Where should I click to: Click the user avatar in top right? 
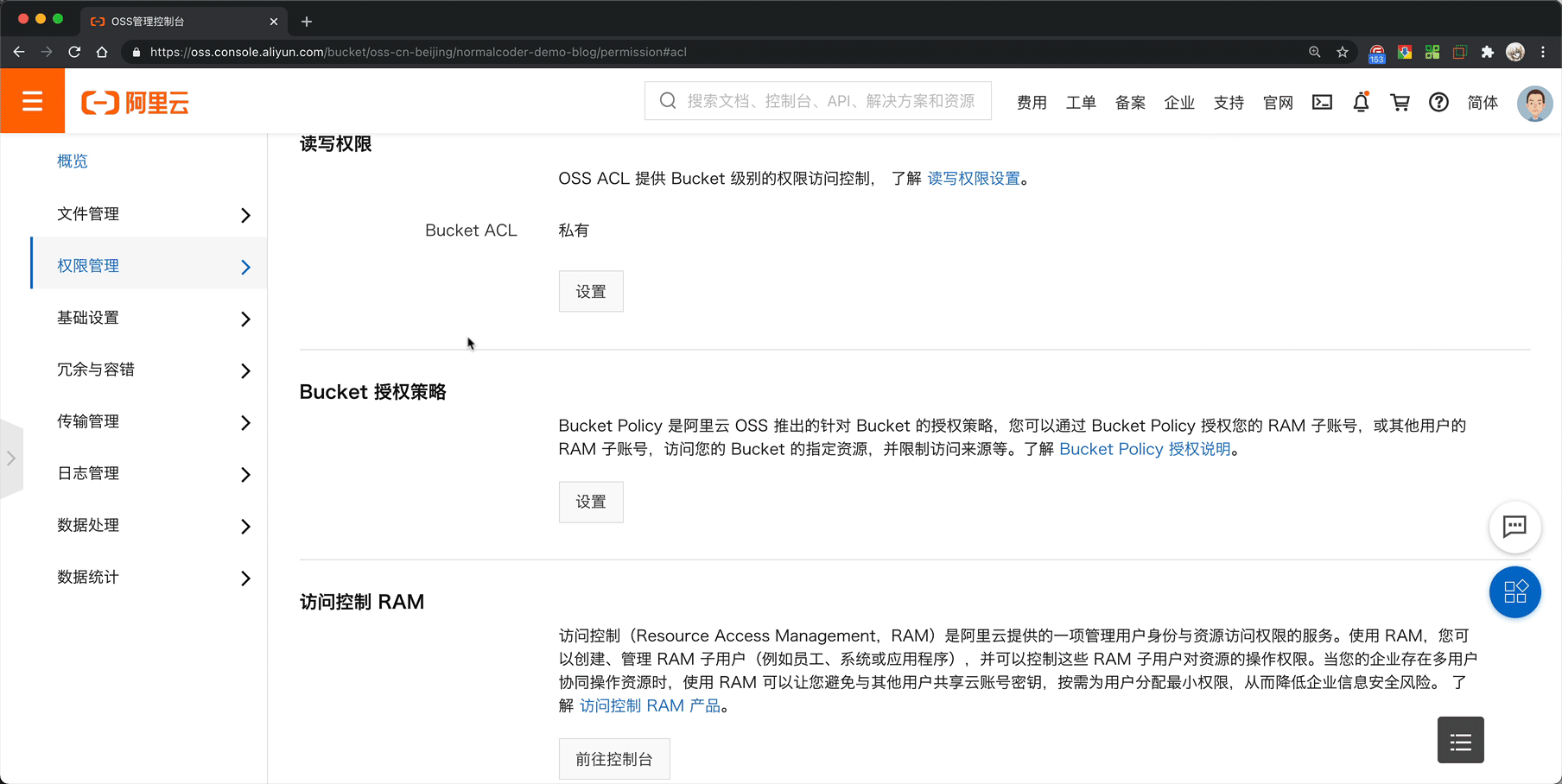pyautogui.click(x=1535, y=103)
